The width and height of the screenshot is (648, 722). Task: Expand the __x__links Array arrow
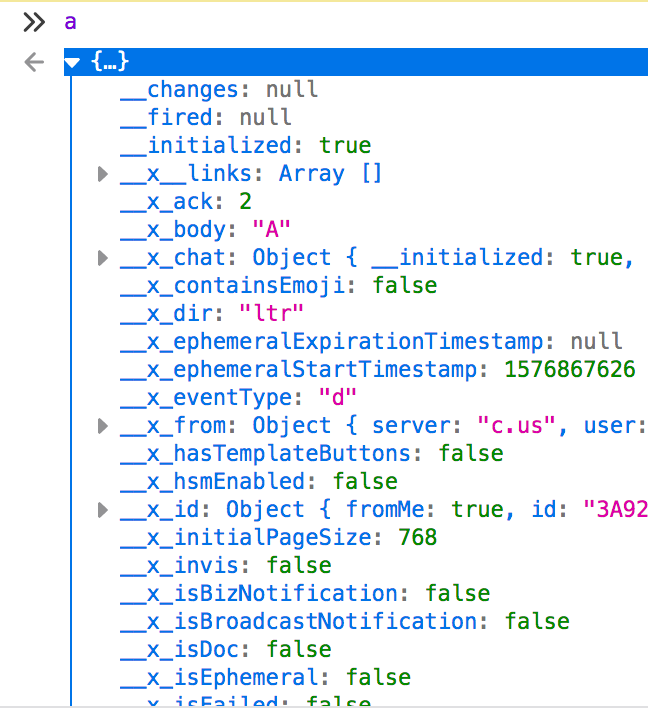click(102, 174)
